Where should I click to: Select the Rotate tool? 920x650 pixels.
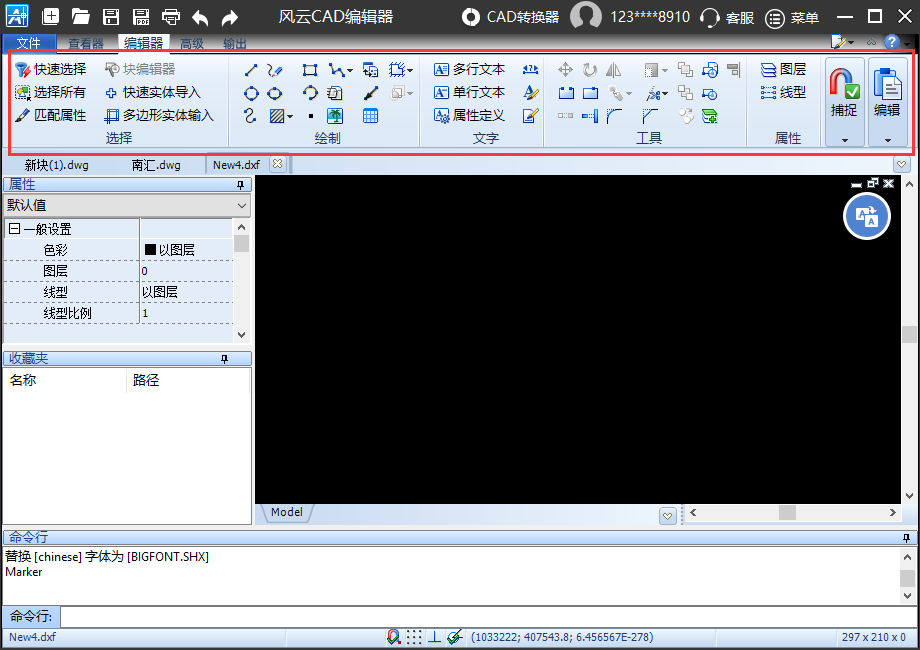coord(590,70)
